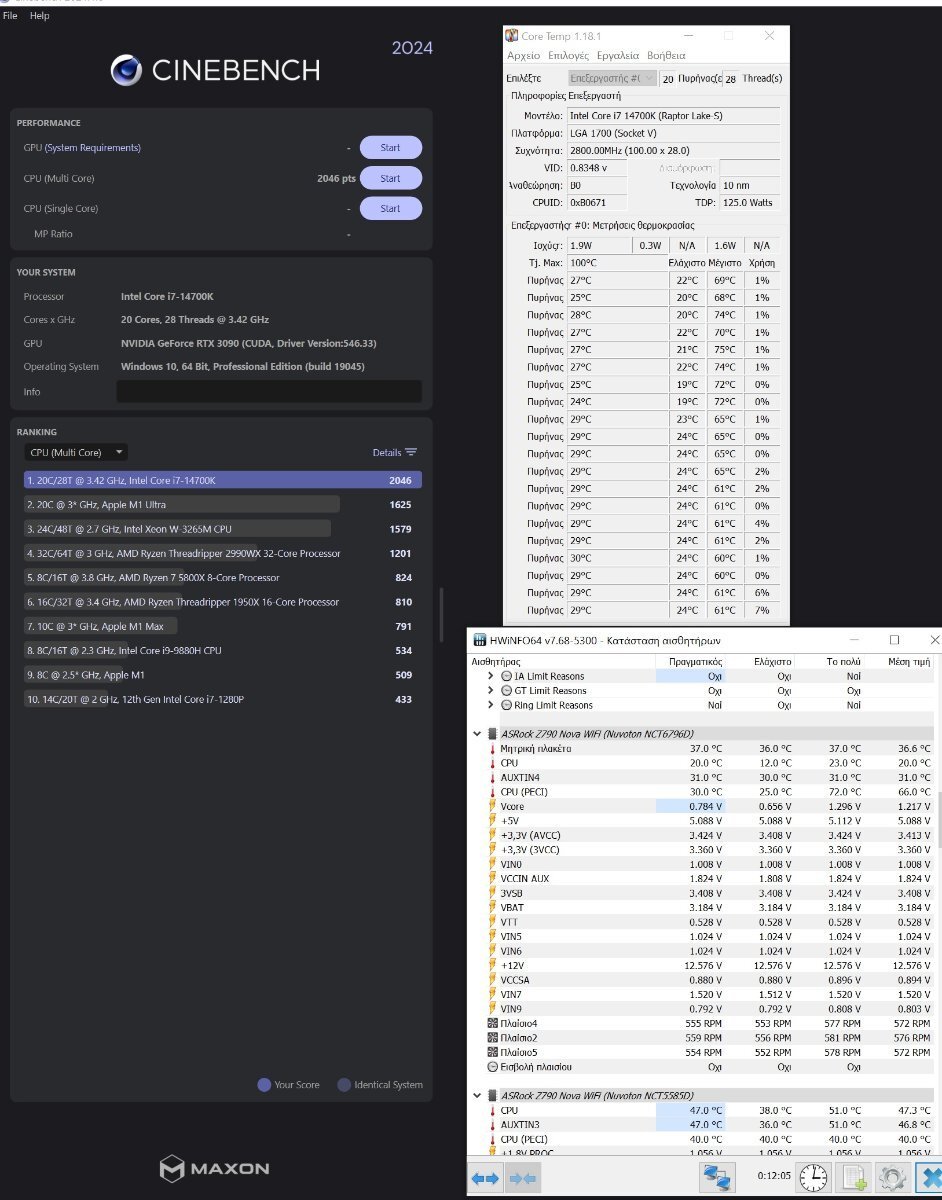
Task: Collapse the ASRock Z790 Nova NCT5585D sensor group
Action: tap(477, 1096)
